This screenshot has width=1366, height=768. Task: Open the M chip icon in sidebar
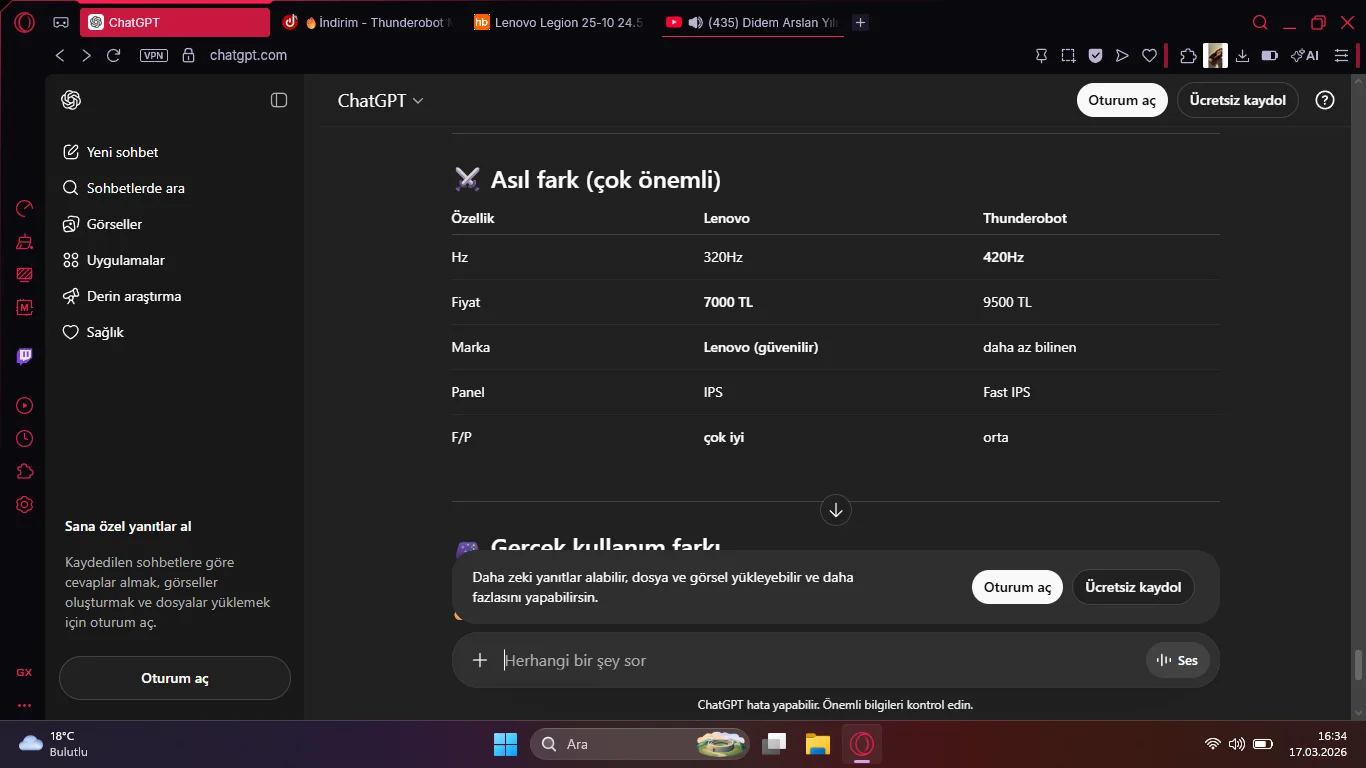click(x=25, y=307)
